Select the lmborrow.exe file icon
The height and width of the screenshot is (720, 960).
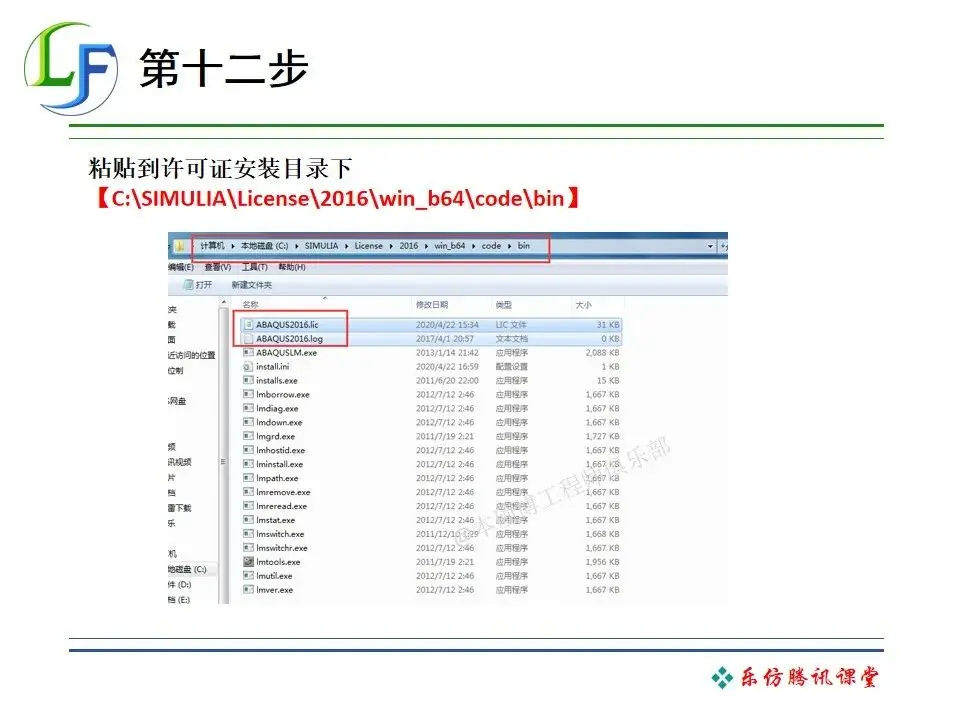pyautogui.click(x=248, y=394)
